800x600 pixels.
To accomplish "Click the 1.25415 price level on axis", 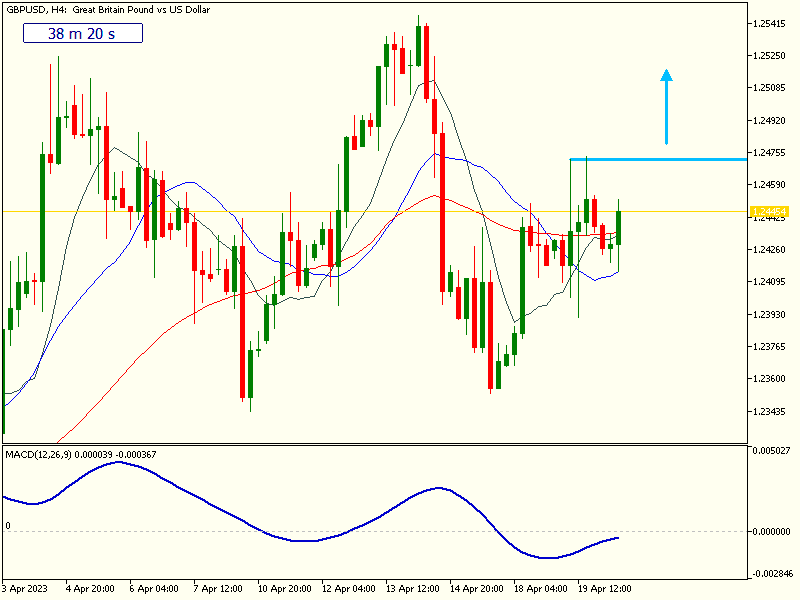I will [770, 23].
